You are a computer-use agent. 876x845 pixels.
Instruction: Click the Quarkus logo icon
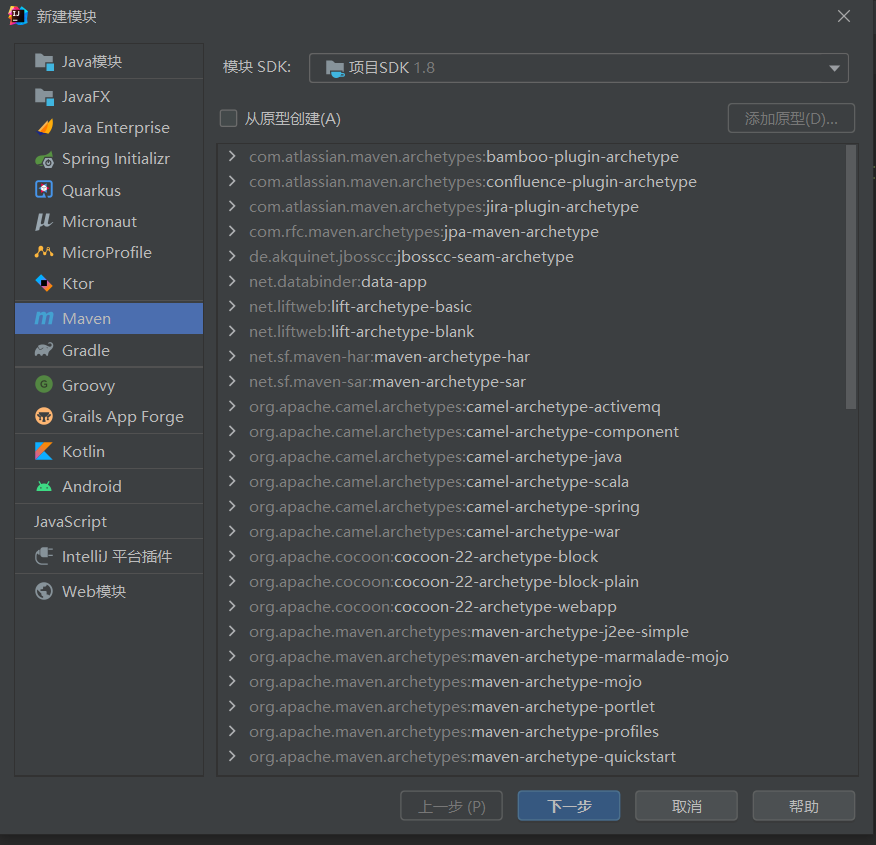[44, 190]
